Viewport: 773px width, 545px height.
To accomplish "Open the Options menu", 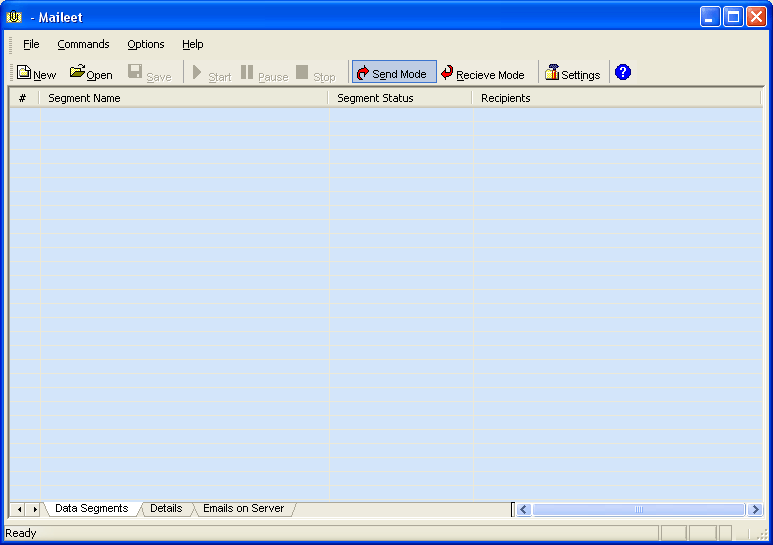I will pyautogui.click(x=145, y=44).
